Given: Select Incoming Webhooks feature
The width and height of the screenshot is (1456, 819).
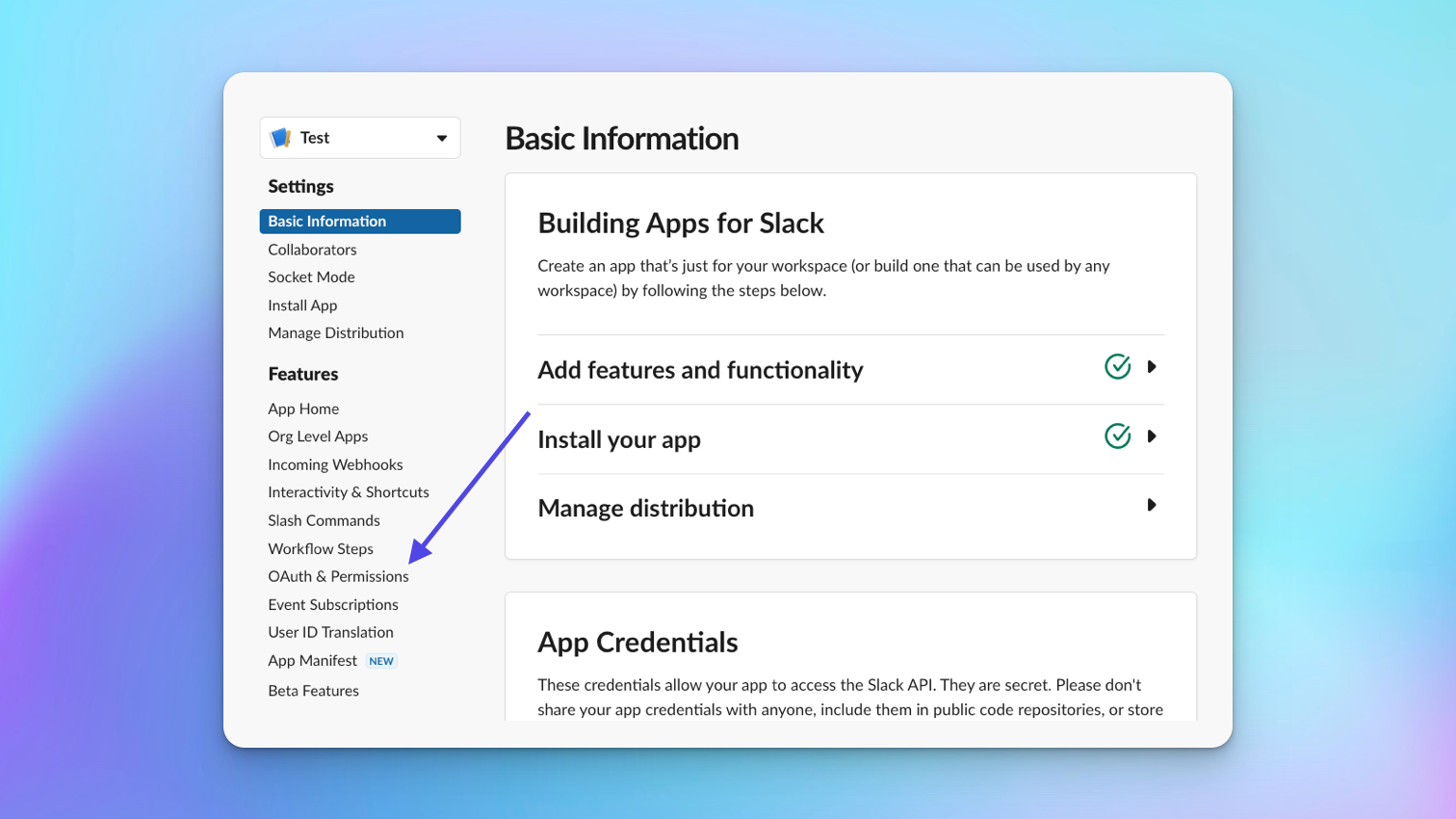Looking at the screenshot, I should [335, 464].
